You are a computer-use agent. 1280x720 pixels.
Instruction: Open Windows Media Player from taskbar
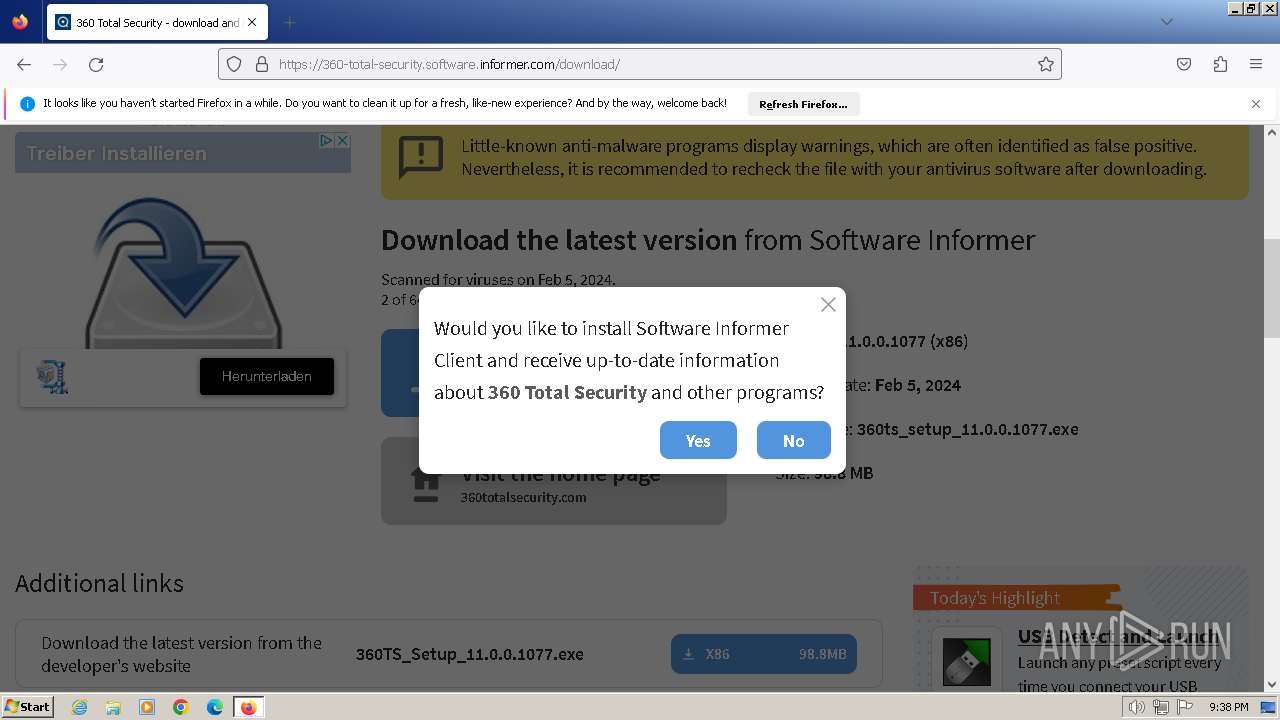point(147,707)
